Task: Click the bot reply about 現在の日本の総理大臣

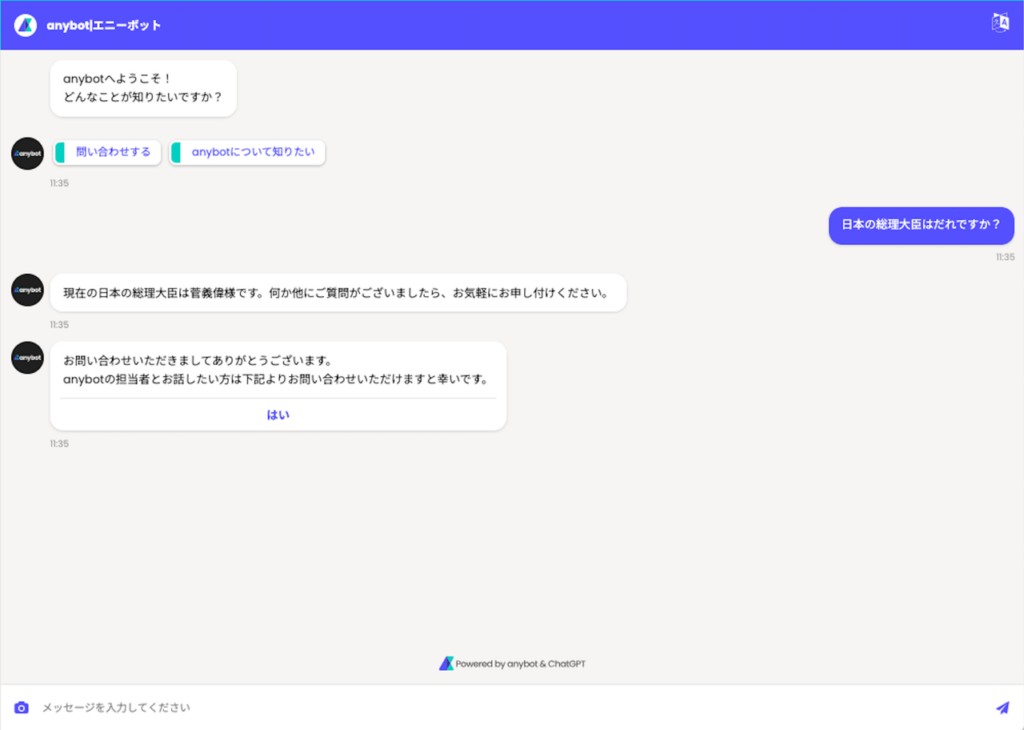Action: (x=337, y=293)
